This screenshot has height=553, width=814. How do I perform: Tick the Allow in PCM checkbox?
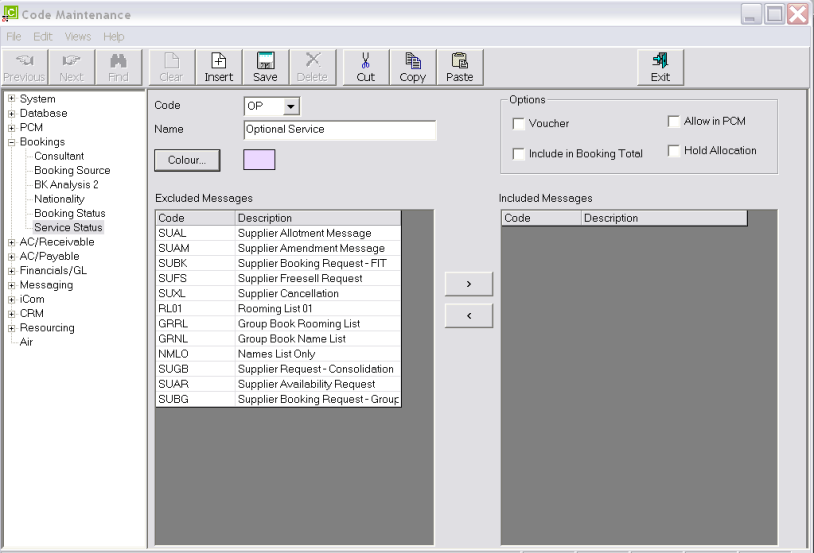coord(673,122)
